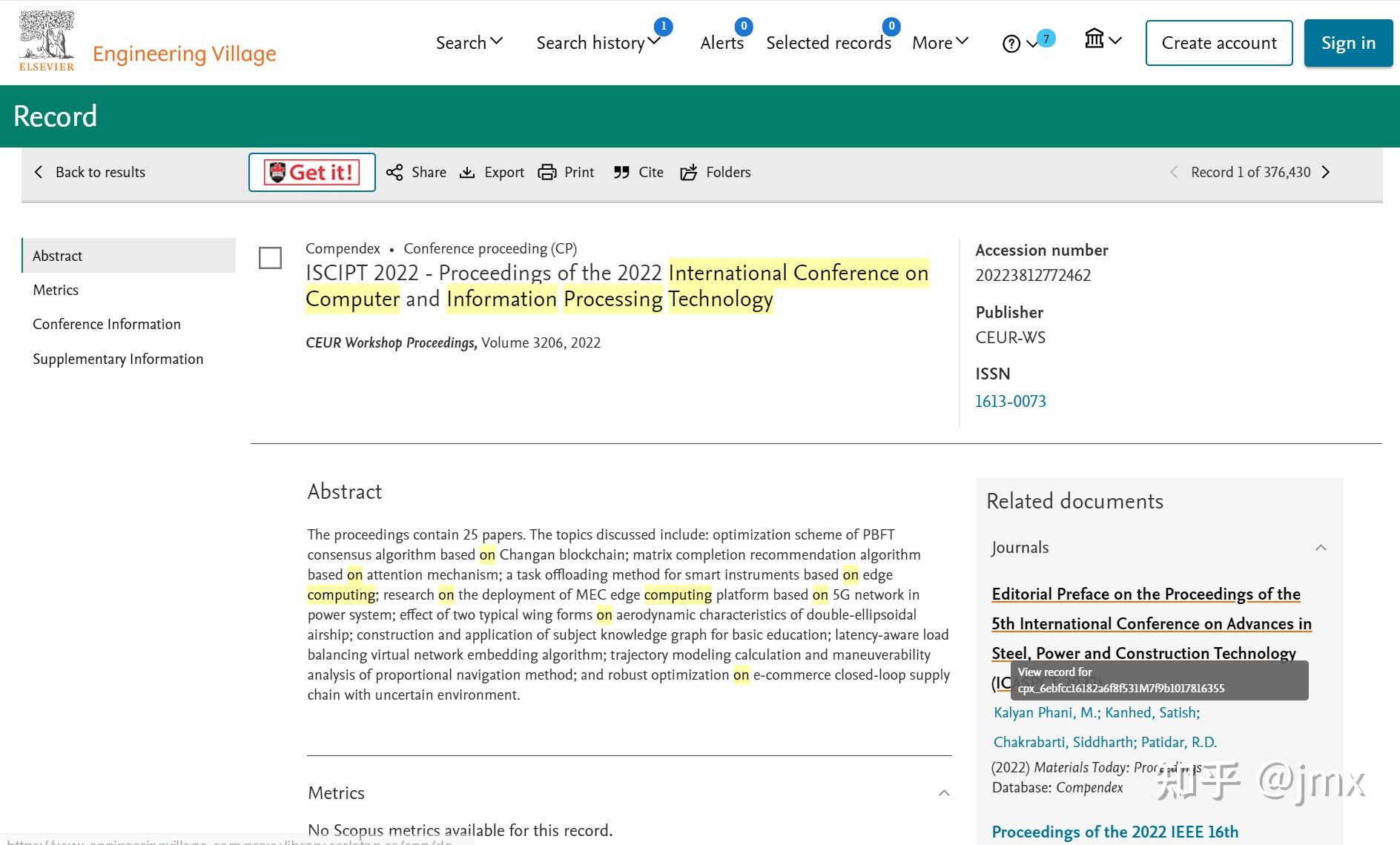Screen dimensions: 1400x845
Task: Select Supplementary Information in sidebar
Action: point(118,359)
